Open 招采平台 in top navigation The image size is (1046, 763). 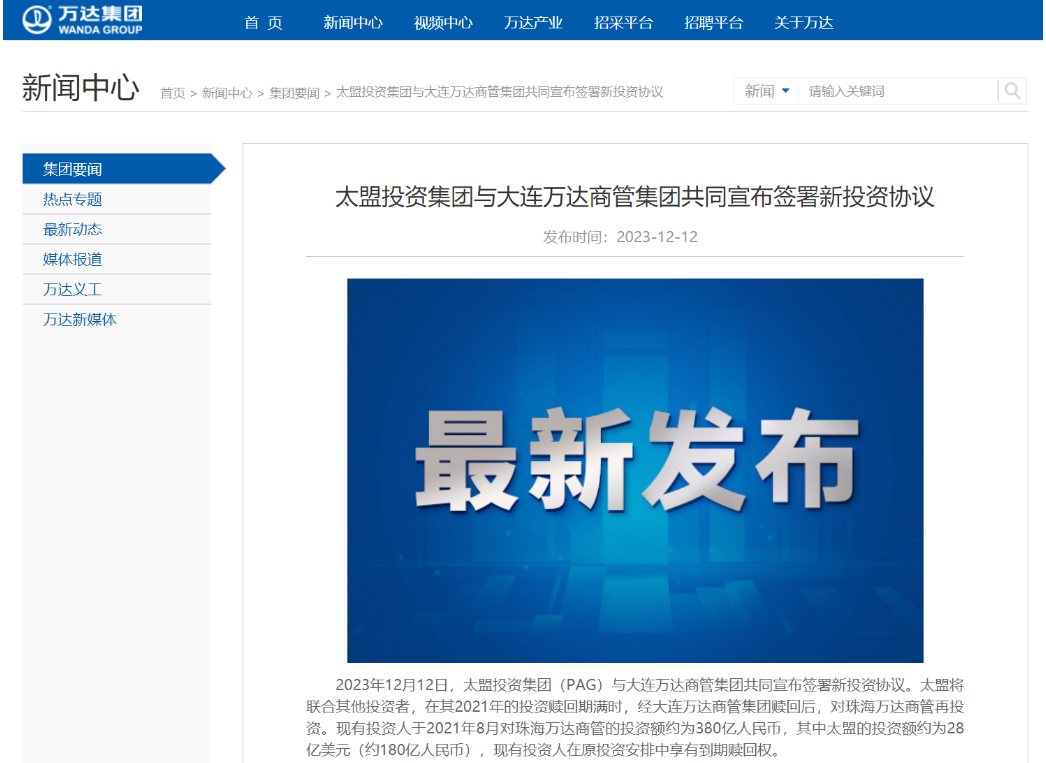623,23
